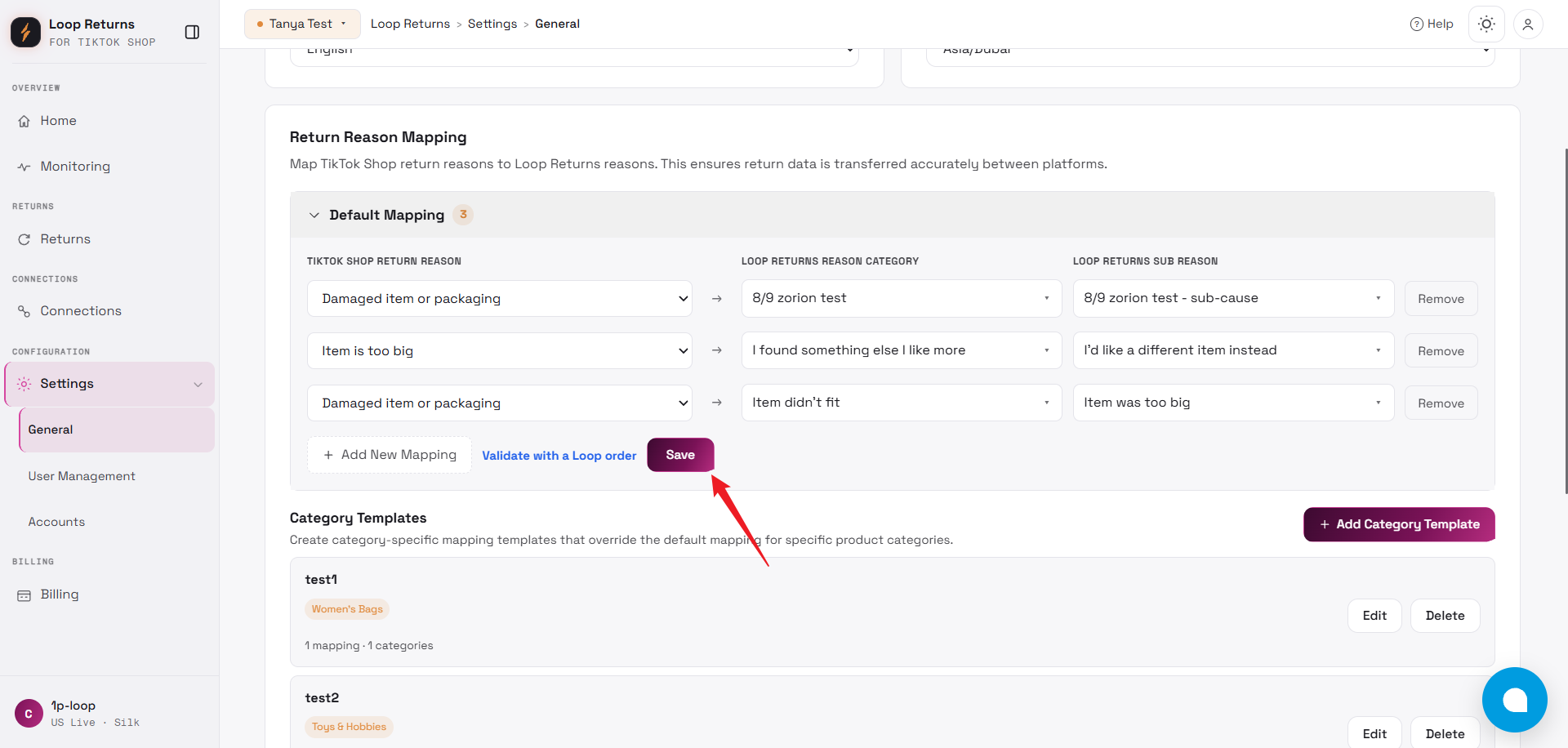
Task: Click Settings breadcrumb
Action: tap(492, 24)
